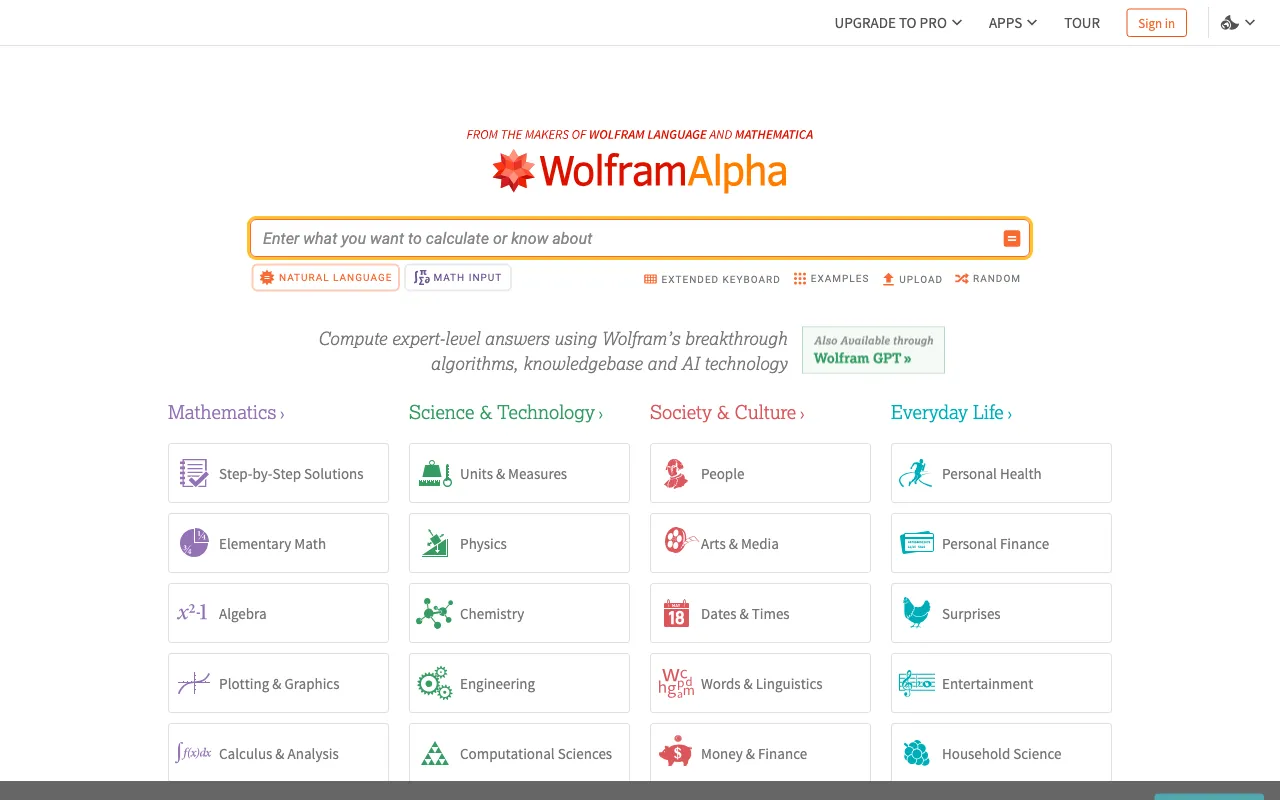Click the Units & Measures weight icon
Viewport: 1280px width, 800px height.
pos(435,473)
